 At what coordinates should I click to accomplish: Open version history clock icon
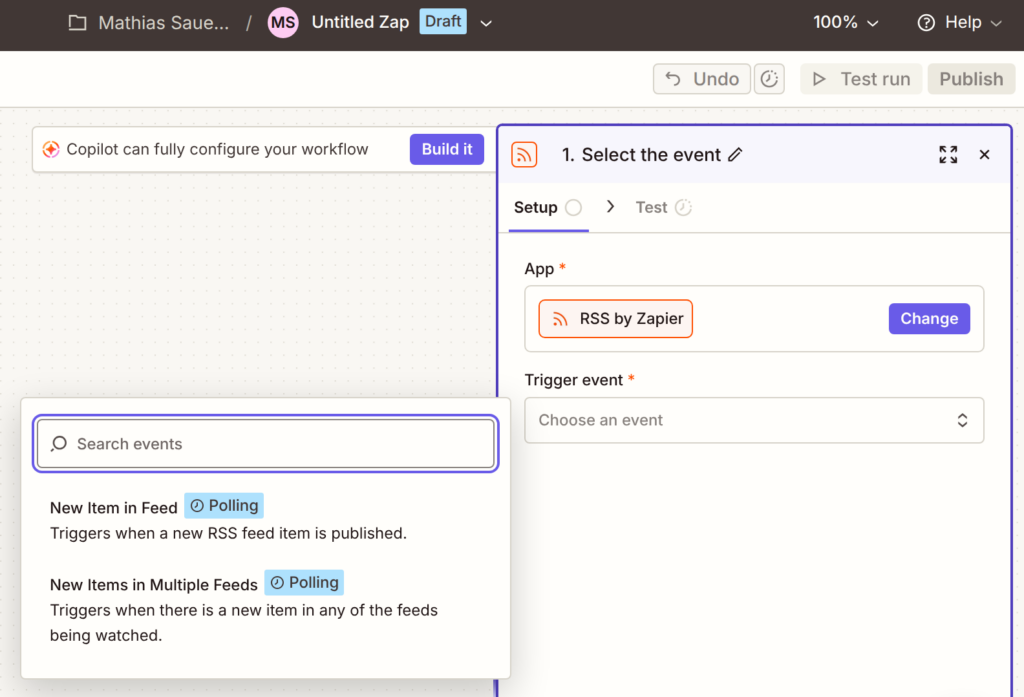769,79
